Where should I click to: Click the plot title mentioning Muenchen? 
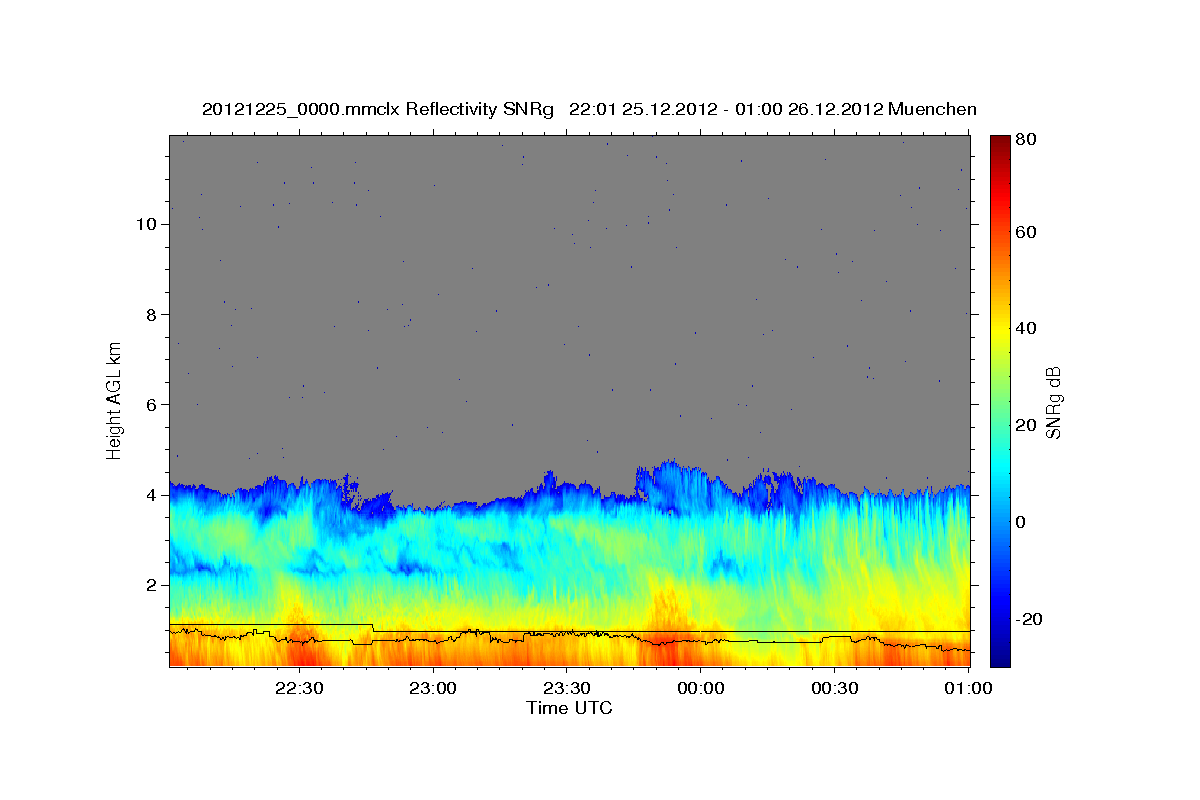click(589, 109)
